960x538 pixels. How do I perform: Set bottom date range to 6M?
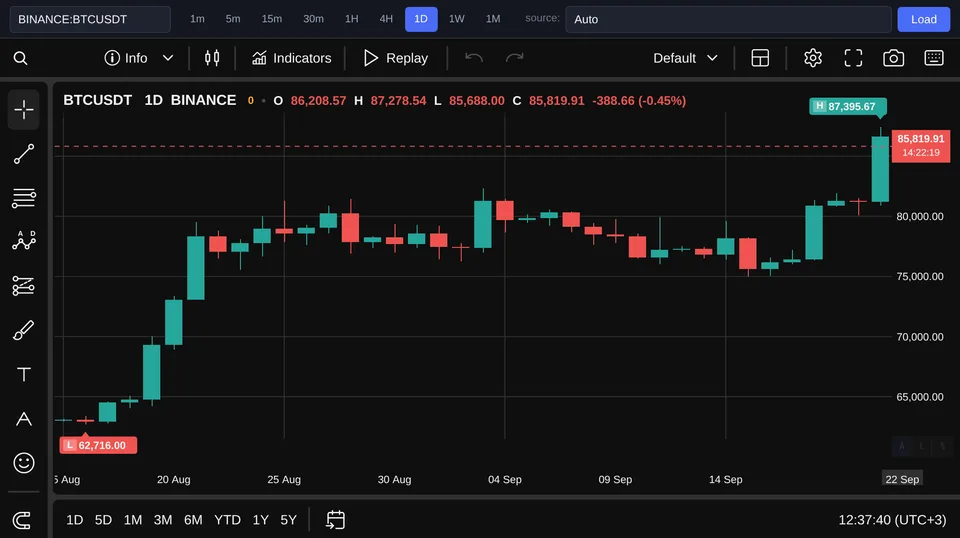tap(193, 520)
